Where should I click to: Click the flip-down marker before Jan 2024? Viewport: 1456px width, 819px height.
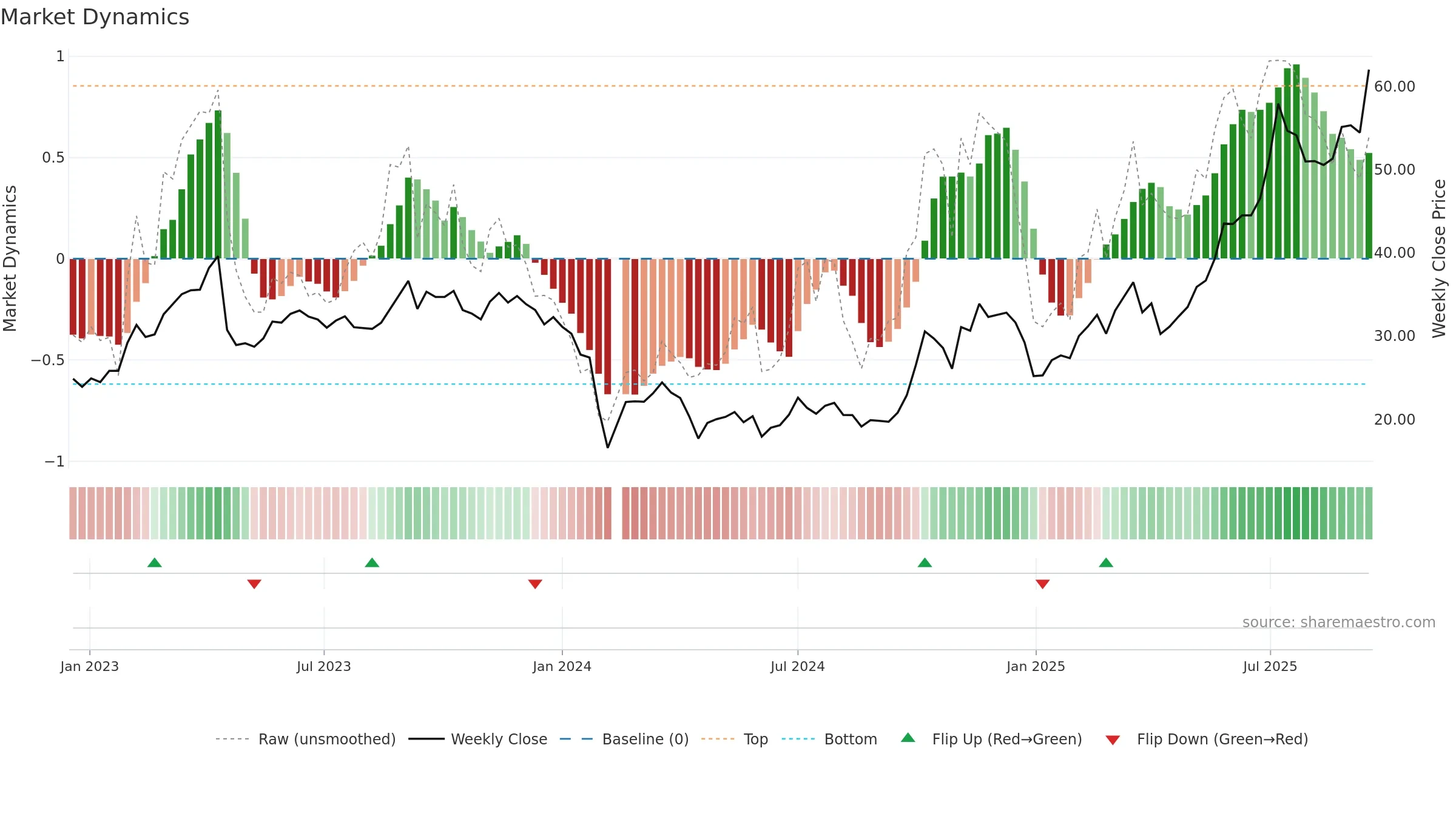pyautogui.click(x=535, y=584)
